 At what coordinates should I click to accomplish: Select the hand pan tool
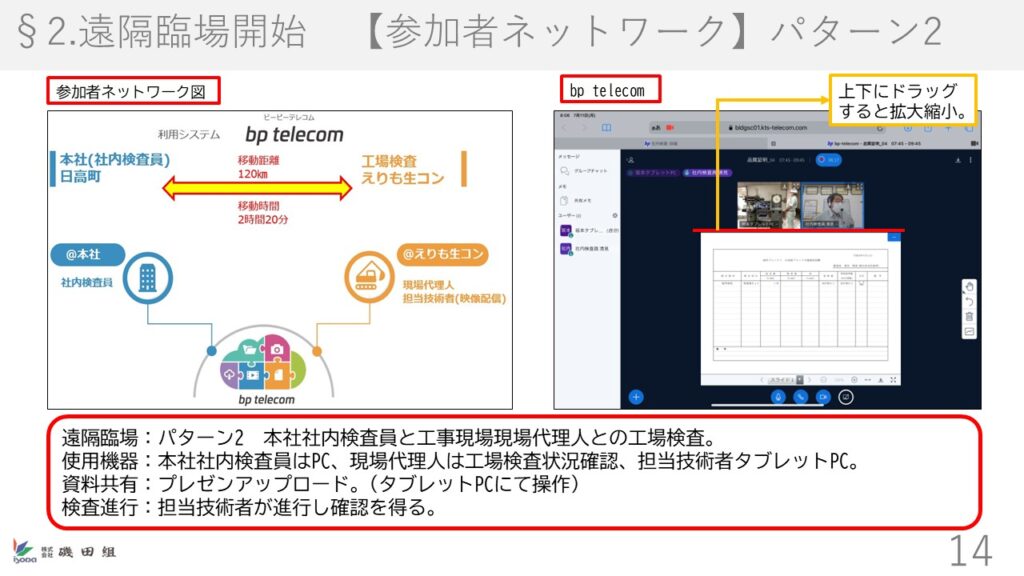[x=968, y=288]
